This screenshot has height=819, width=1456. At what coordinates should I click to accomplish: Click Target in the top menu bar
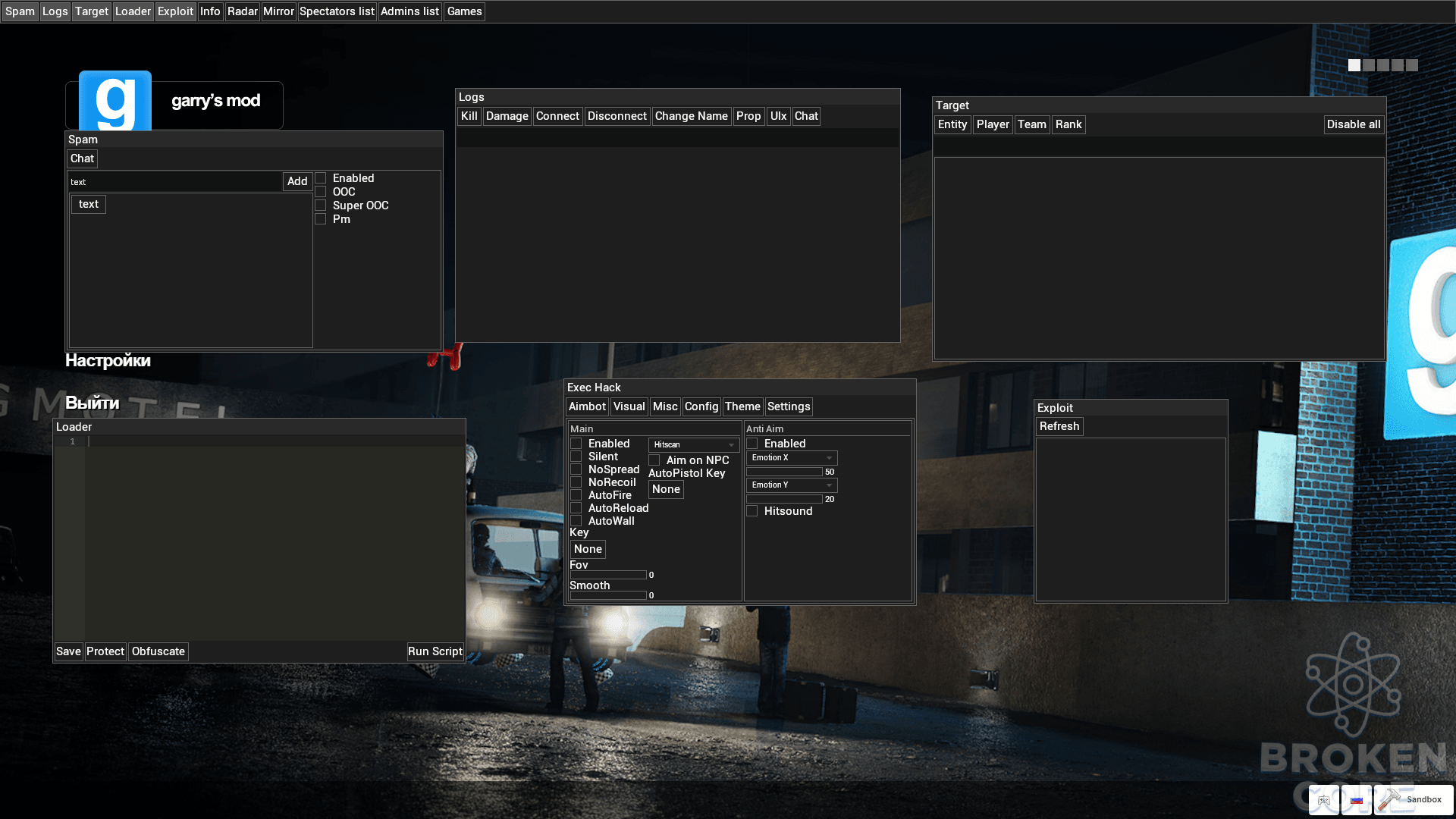[x=92, y=11]
